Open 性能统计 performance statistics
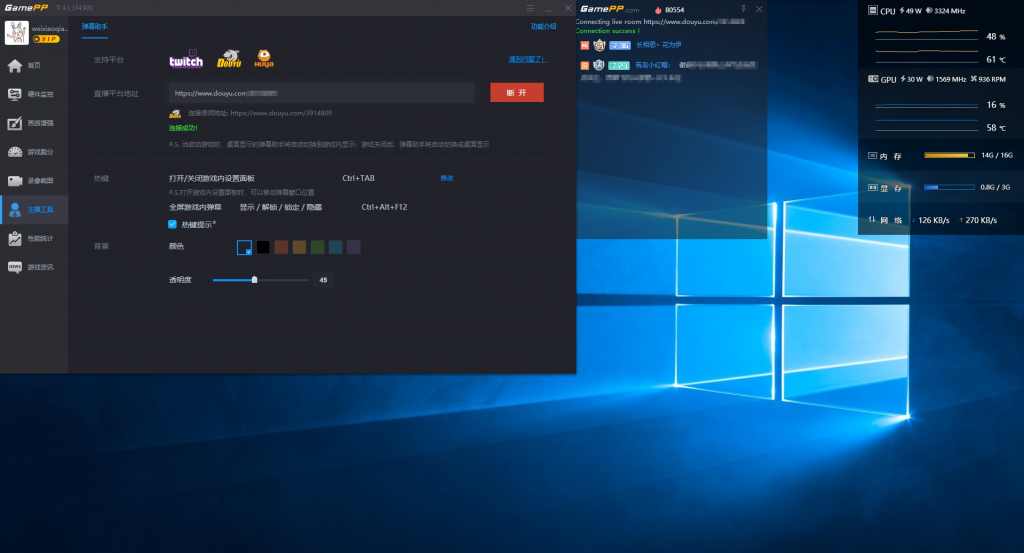 point(33,239)
